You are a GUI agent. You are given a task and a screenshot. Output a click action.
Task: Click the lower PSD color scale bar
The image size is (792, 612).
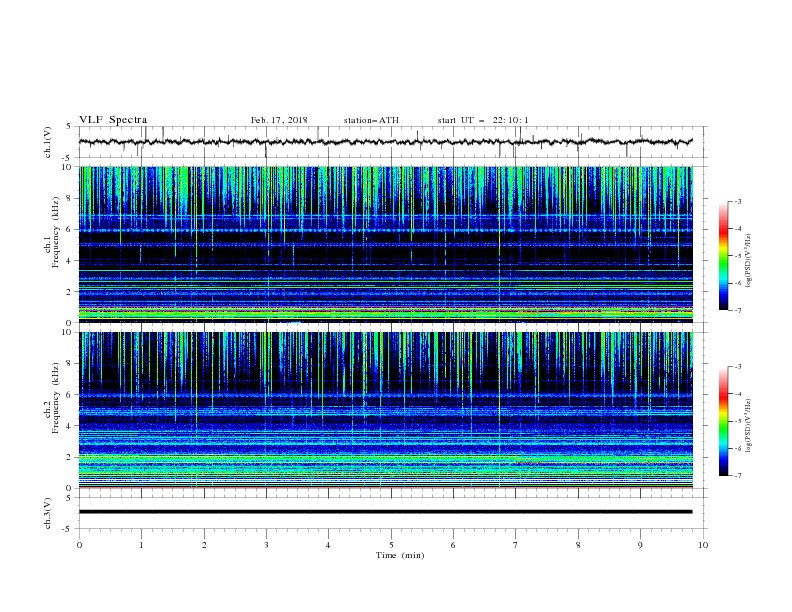click(x=724, y=421)
